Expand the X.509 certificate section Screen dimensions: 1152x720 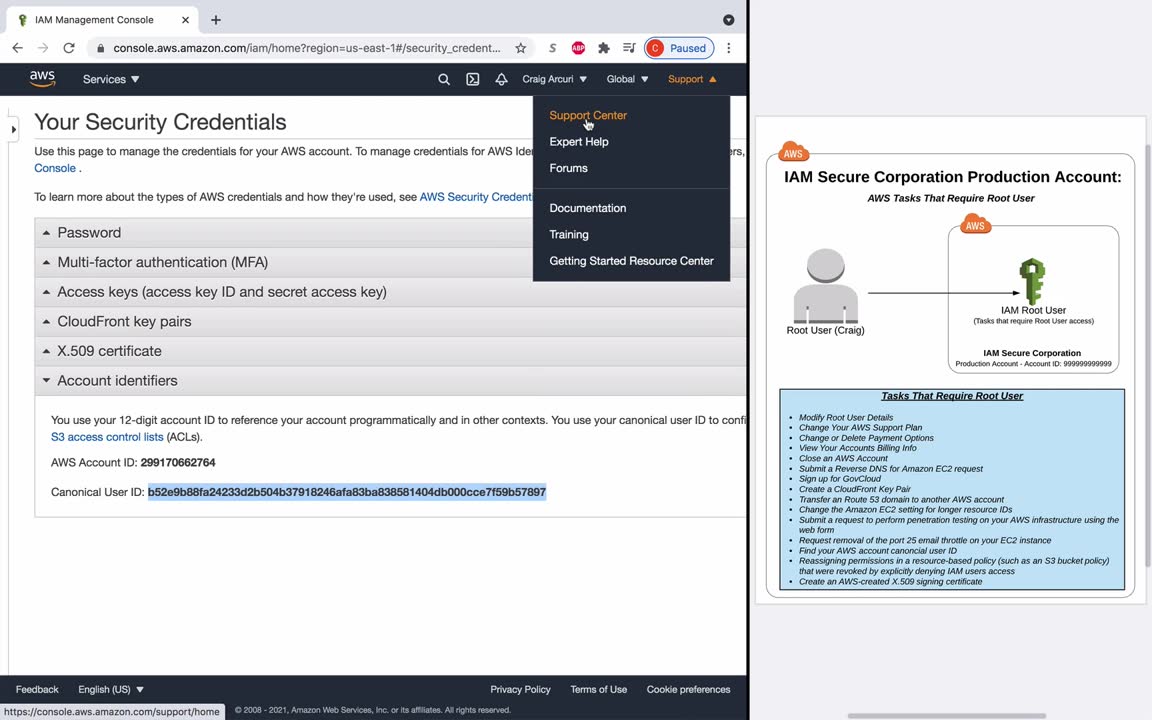pyautogui.click(x=390, y=351)
